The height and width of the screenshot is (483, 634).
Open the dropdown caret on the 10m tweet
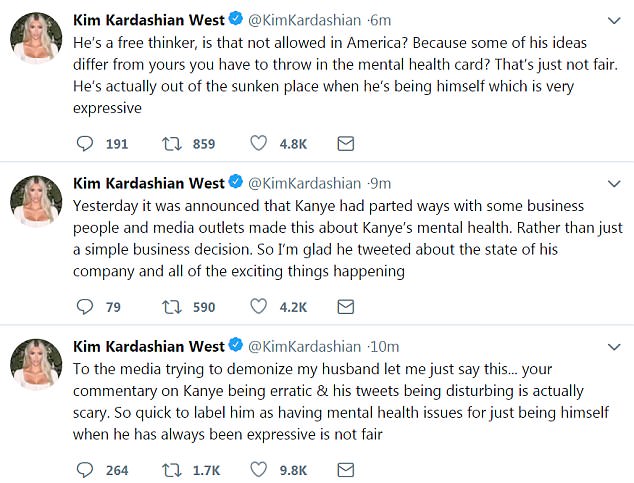point(611,346)
